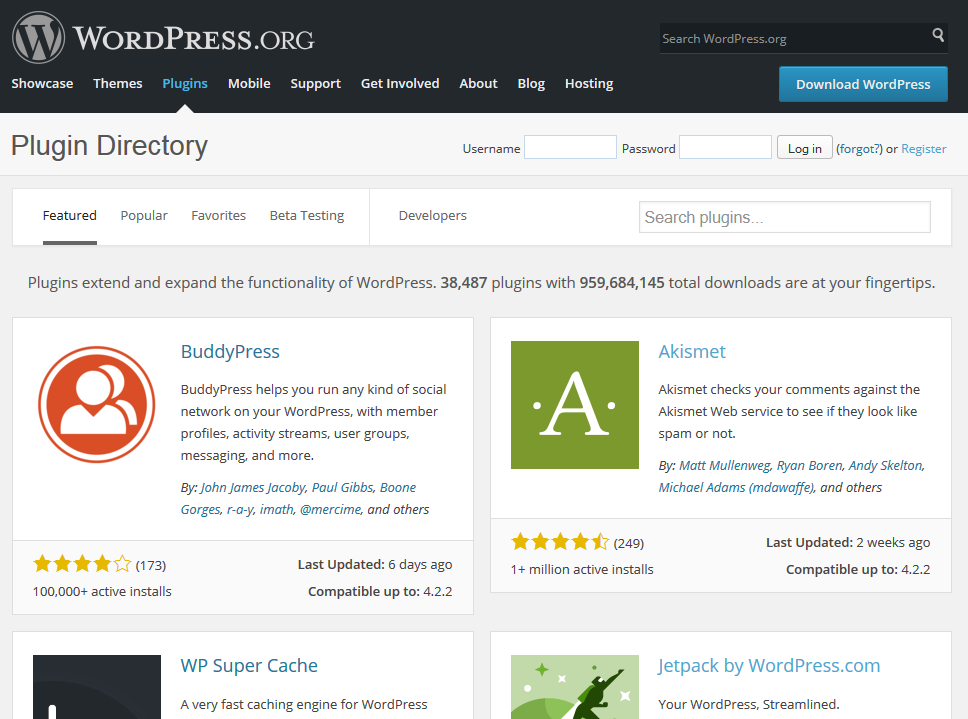Open the Akismet plugin title link

point(692,351)
